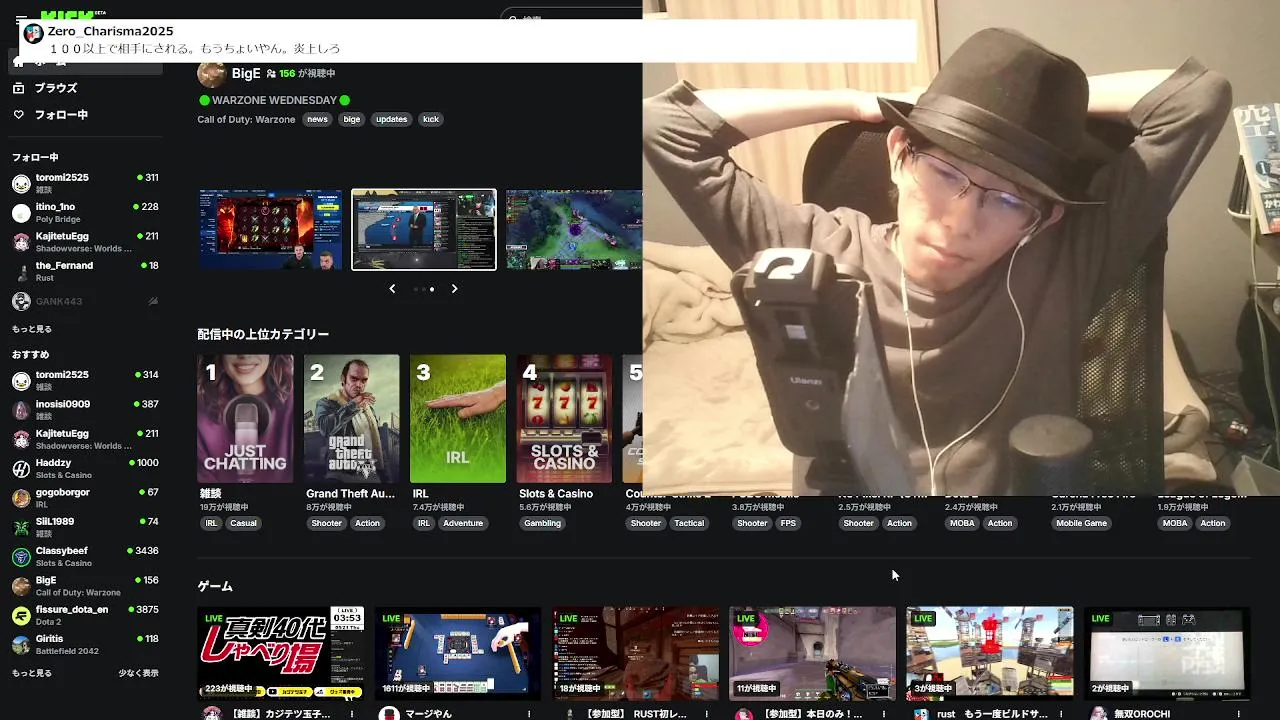Select the updates tag

pos(391,119)
